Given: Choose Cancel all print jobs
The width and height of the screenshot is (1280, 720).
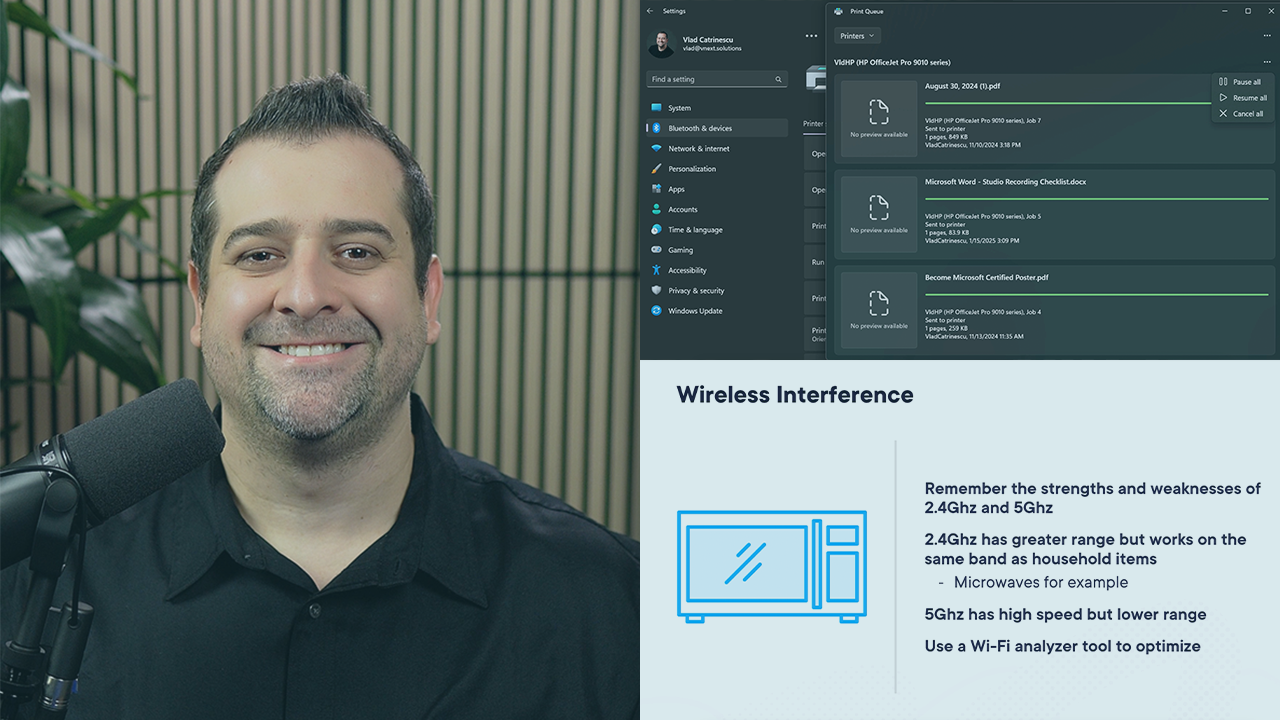Looking at the screenshot, I should pyautogui.click(x=1247, y=114).
